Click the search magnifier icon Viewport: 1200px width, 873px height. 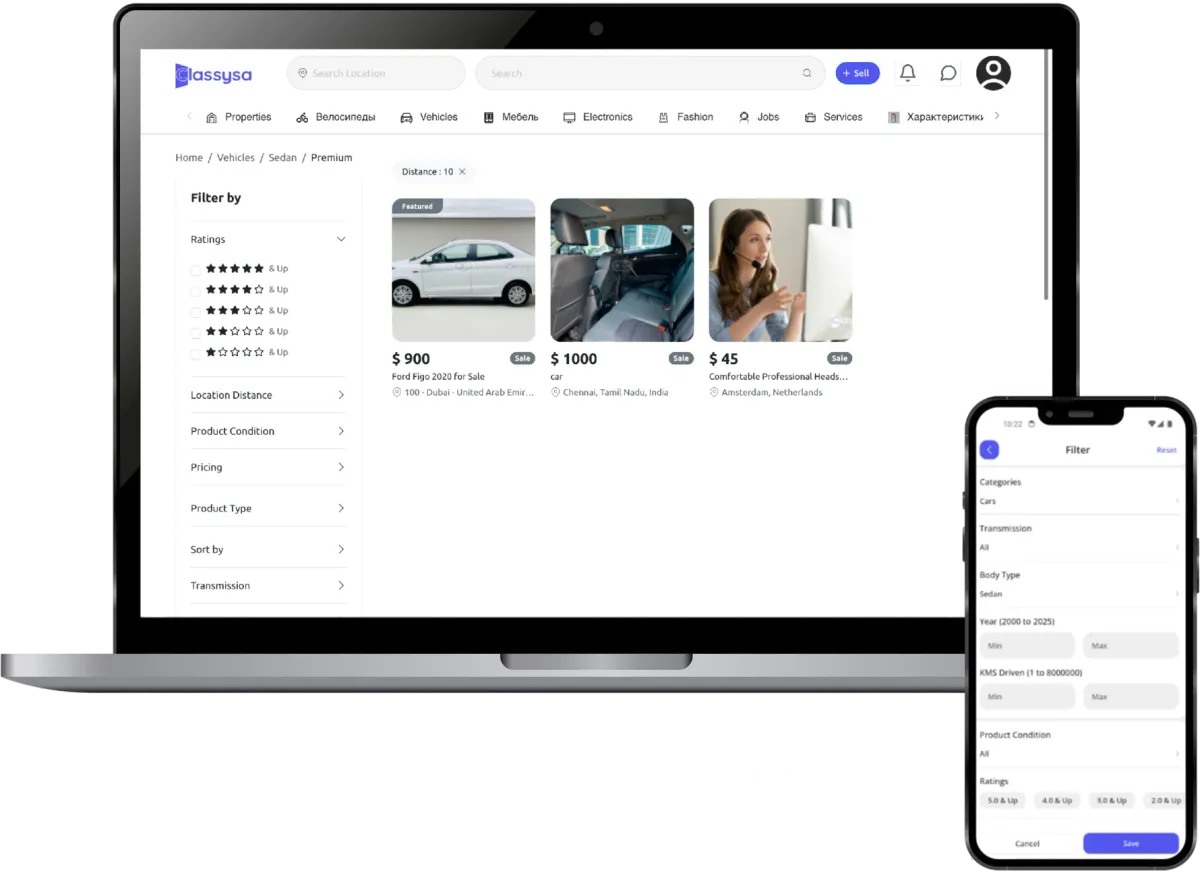[x=807, y=73]
